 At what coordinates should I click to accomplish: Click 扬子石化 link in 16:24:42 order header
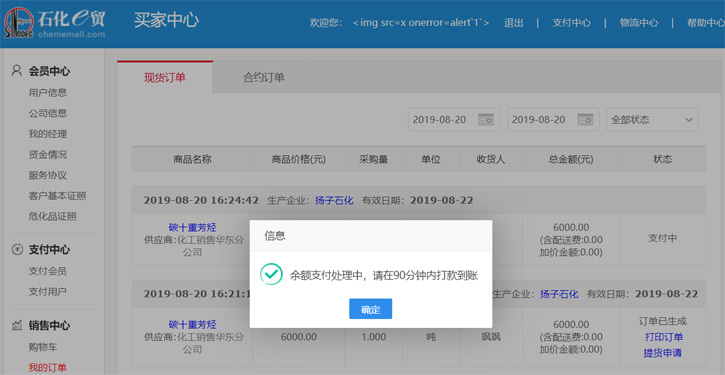point(334,200)
